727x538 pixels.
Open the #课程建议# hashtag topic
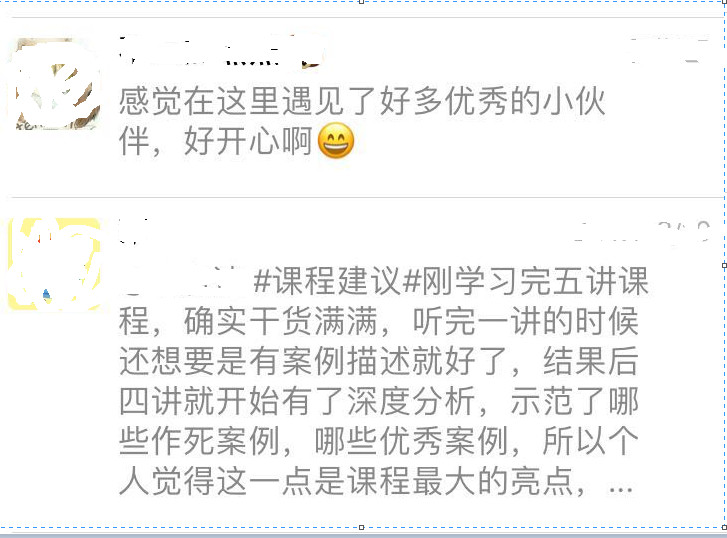pos(328,281)
